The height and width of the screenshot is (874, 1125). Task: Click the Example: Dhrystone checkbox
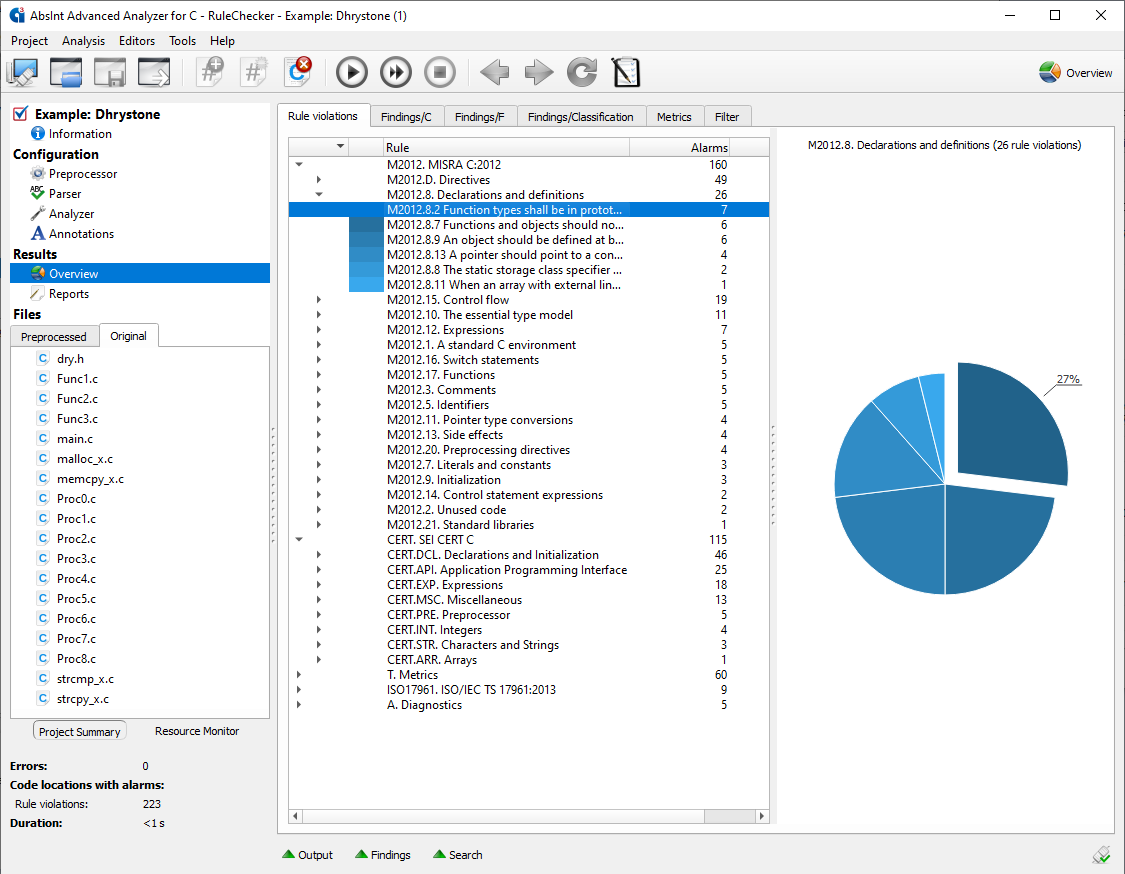tap(21, 113)
